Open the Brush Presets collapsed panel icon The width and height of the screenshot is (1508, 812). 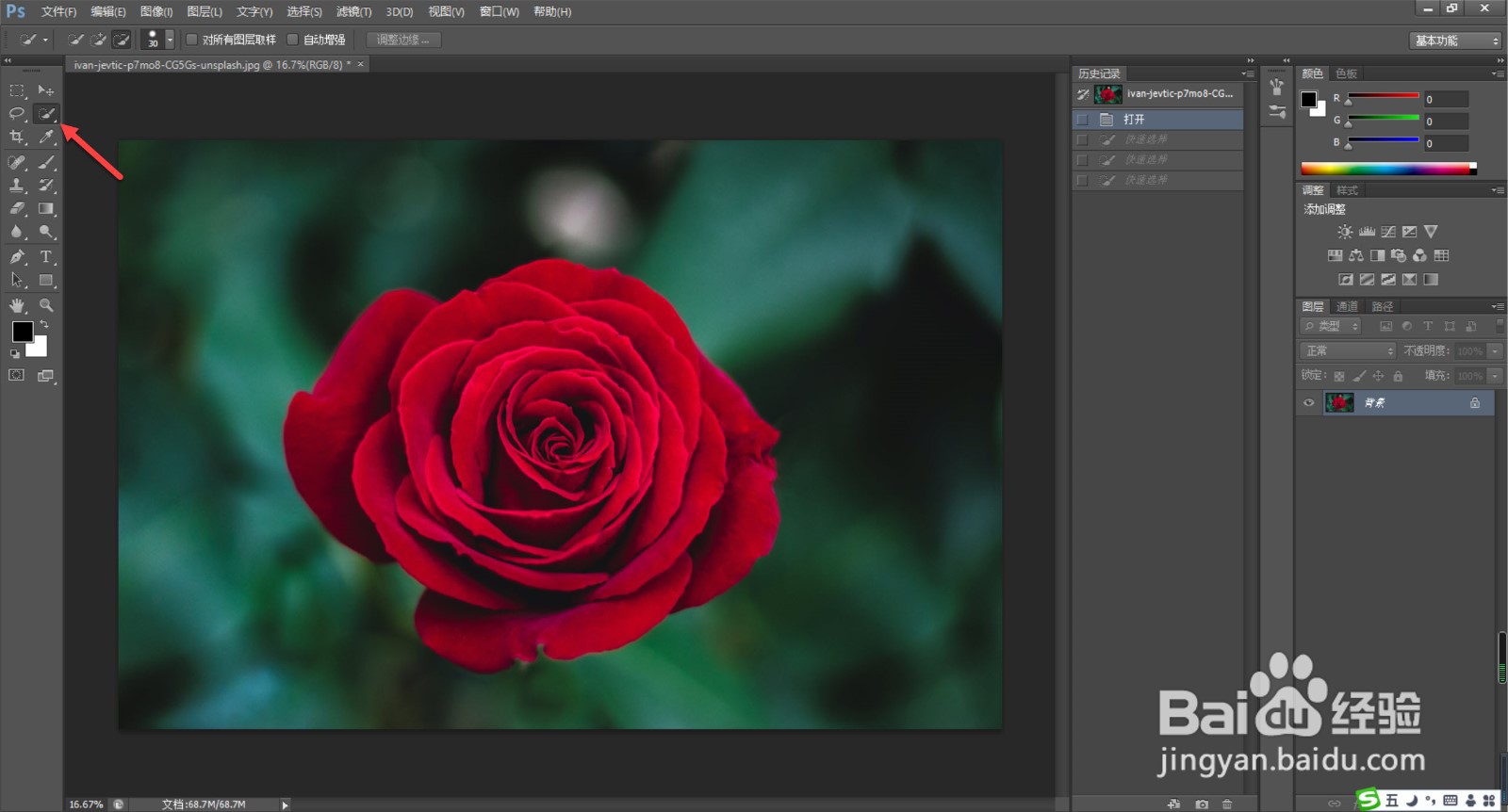(1276, 111)
